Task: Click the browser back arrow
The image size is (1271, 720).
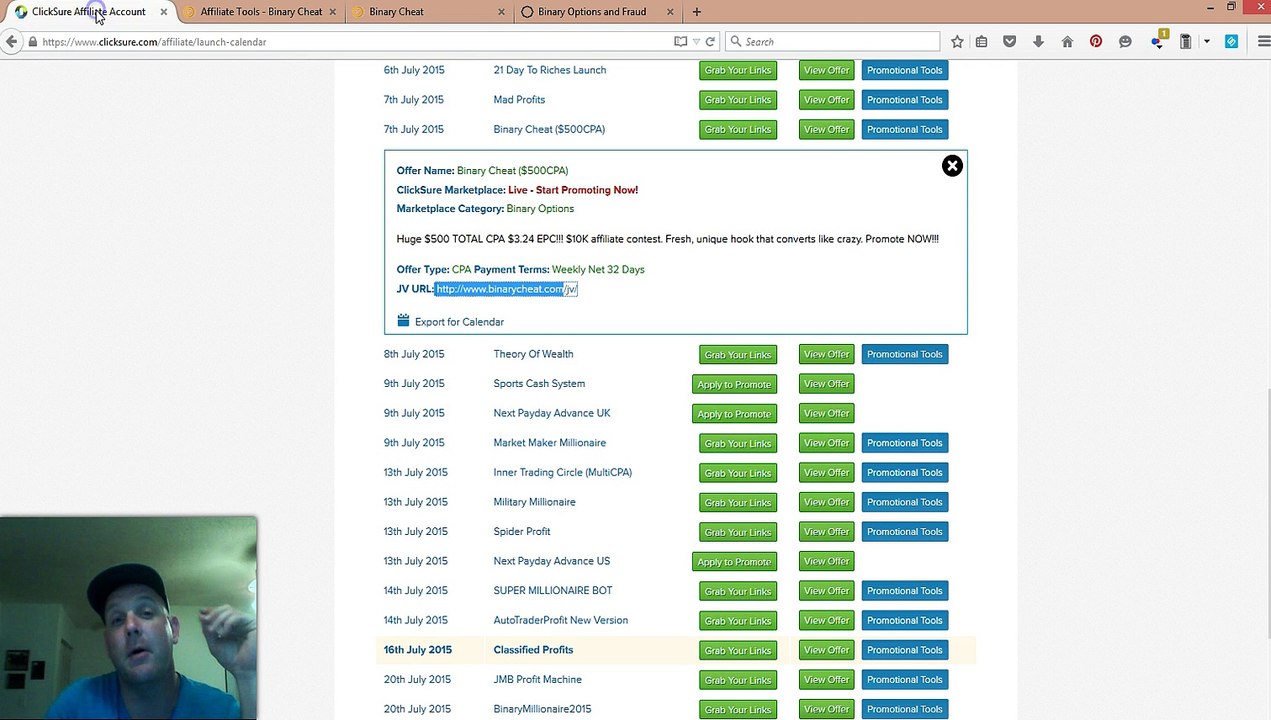Action: point(11,42)
